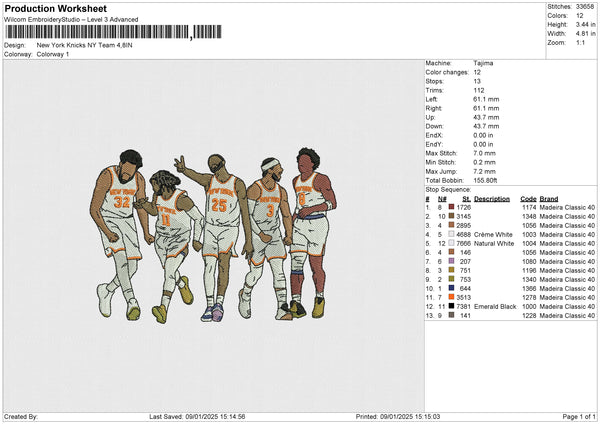Click thread code 1080 in the table
This screenshot has height=424, width=600.
[529, 261]
